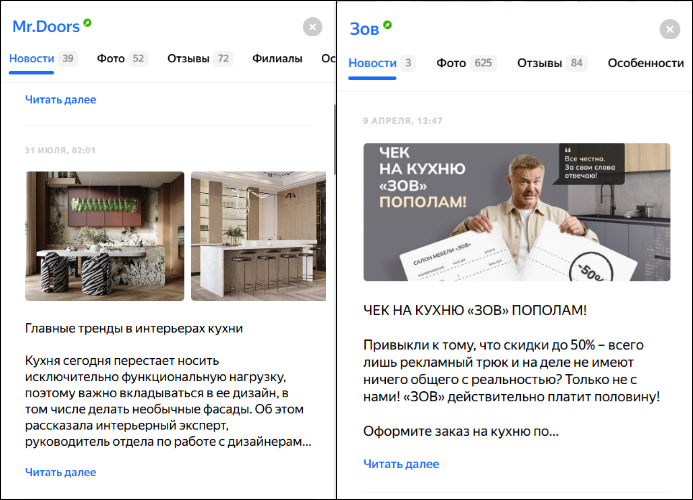The height and width of the screenshot is (500, 693).
Task: Click the Mr.Doors panel vertical scrollbar
Action: [x=335, y=139]
